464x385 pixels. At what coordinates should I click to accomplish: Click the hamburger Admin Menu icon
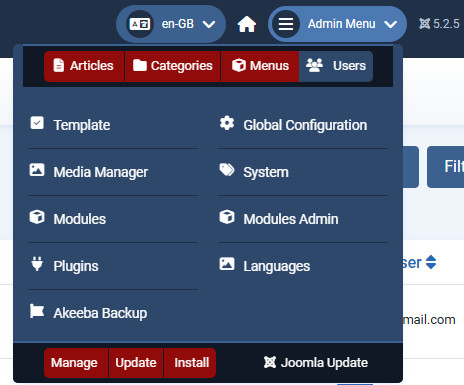click(286, 24)
